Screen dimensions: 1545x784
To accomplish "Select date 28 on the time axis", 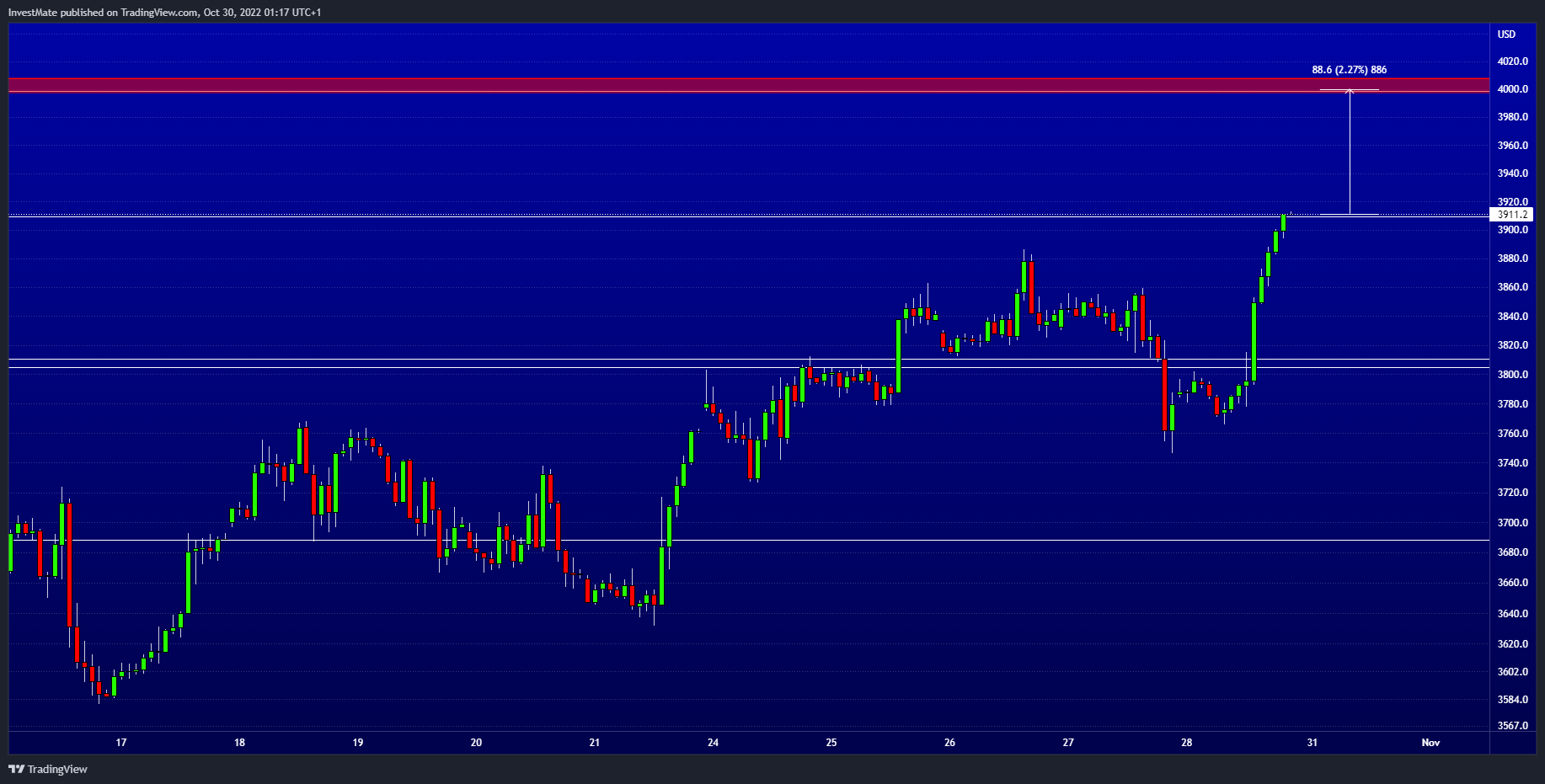I will click(1187, 743).
